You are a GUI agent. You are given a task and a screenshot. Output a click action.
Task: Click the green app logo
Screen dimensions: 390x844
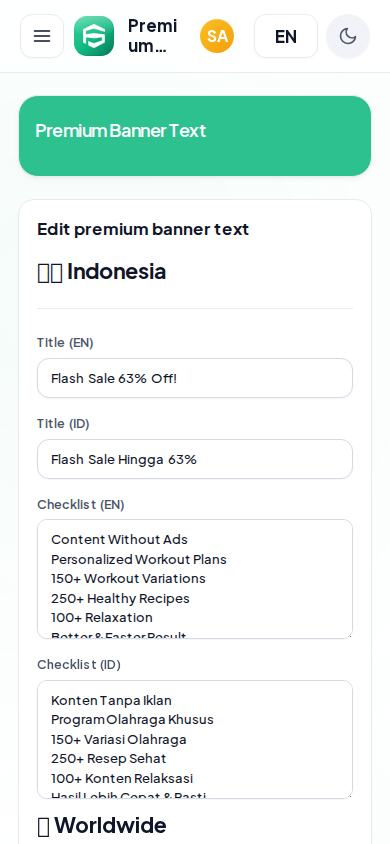pos(94,36)
